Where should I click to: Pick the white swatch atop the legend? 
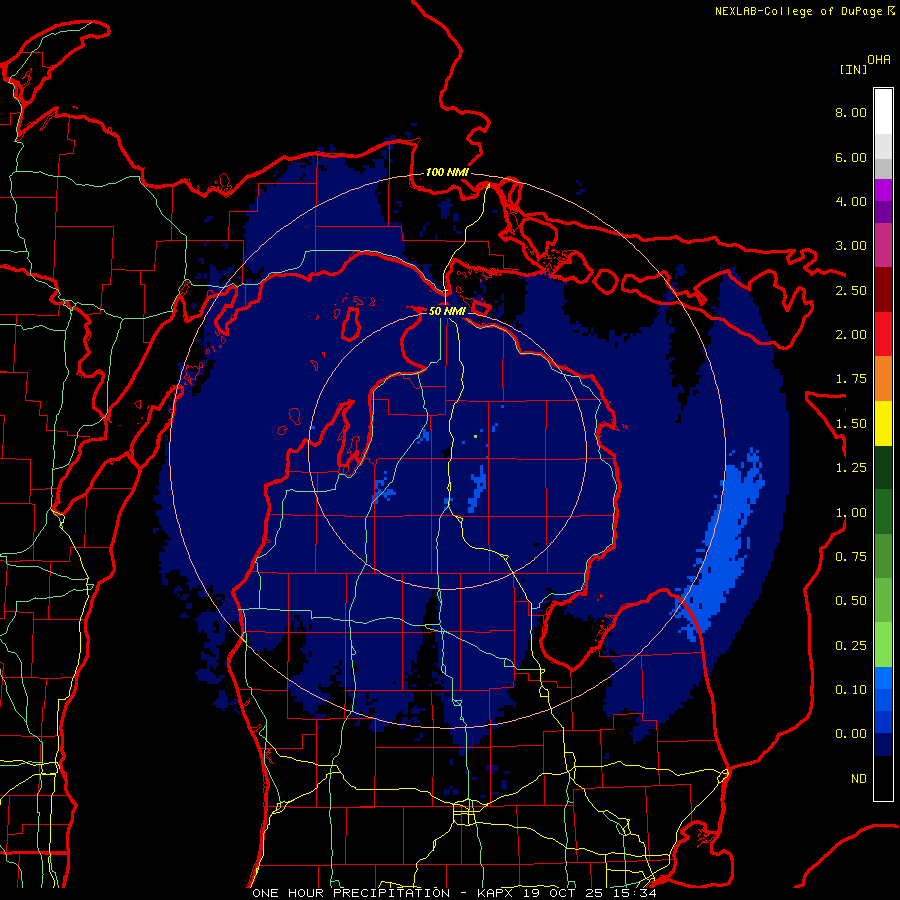(x=883, y=111)
